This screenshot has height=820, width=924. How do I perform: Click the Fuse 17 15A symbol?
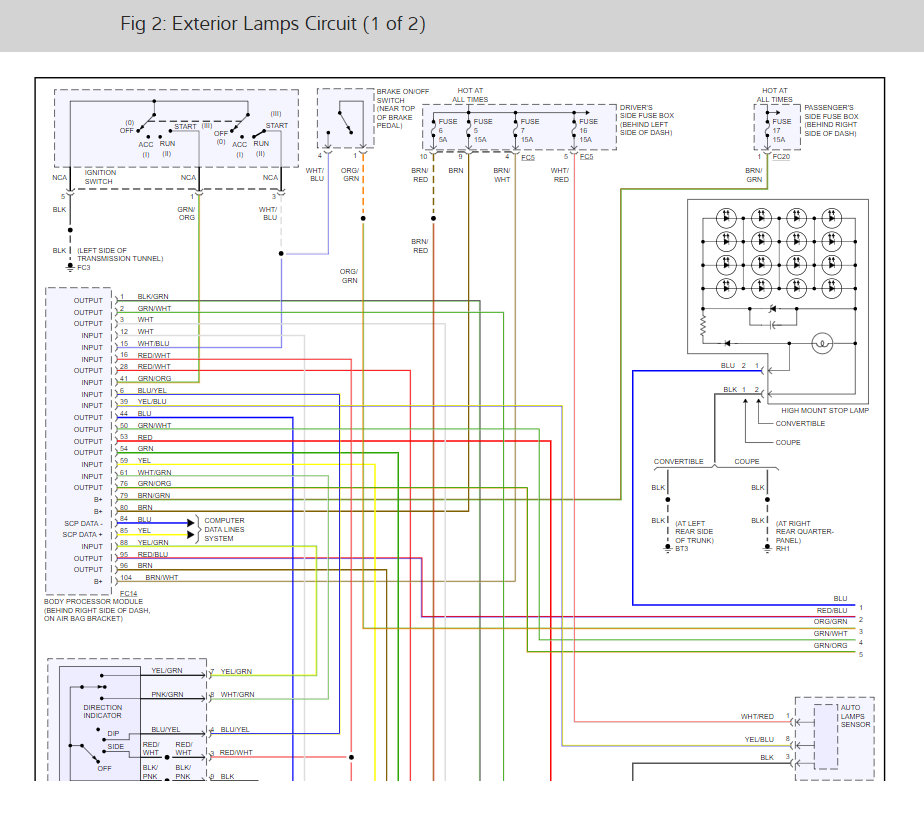(767, 130)
